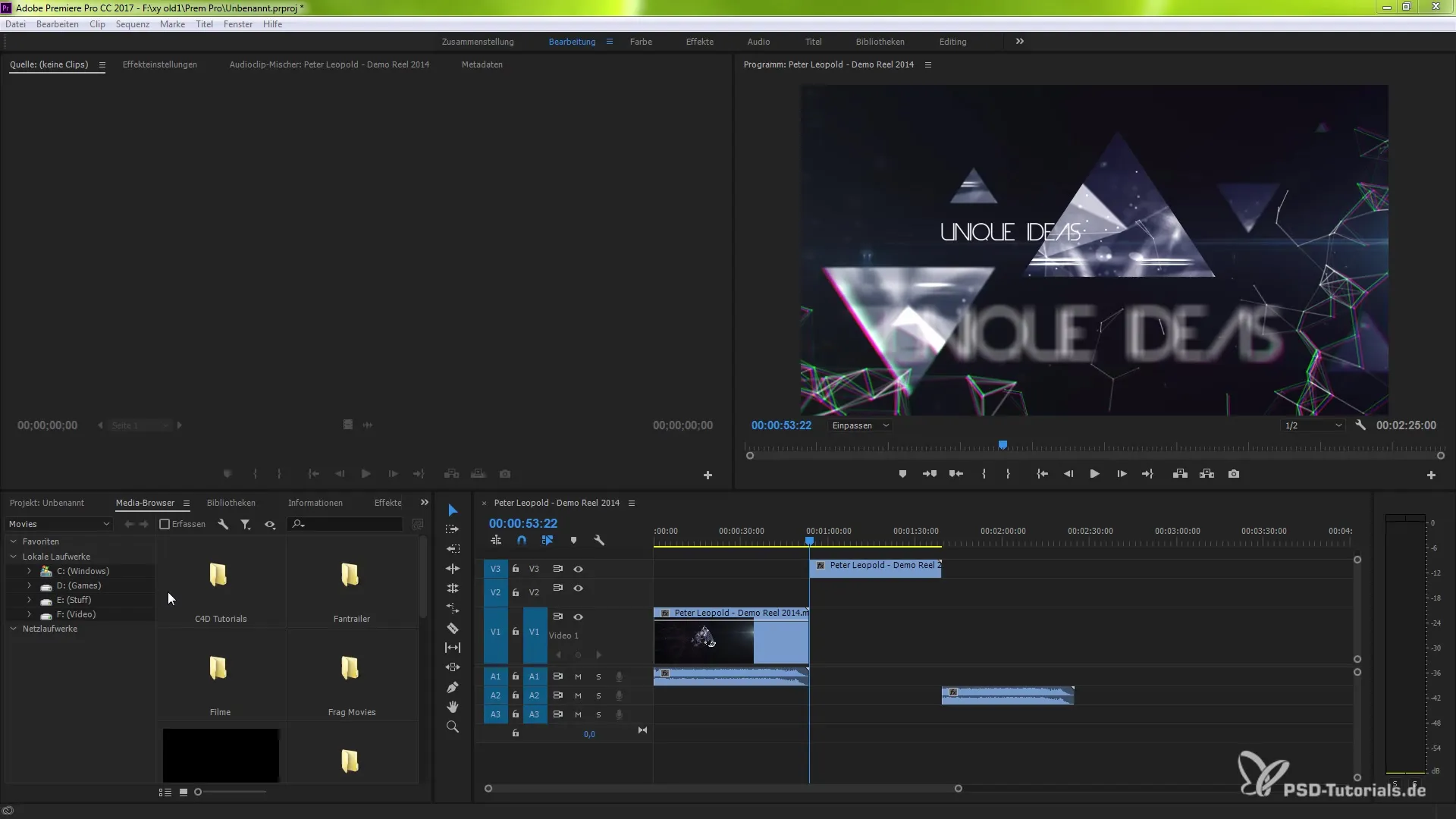1456x819 pixels.
Task: Toggle track lock on V3
Action: 516,569
